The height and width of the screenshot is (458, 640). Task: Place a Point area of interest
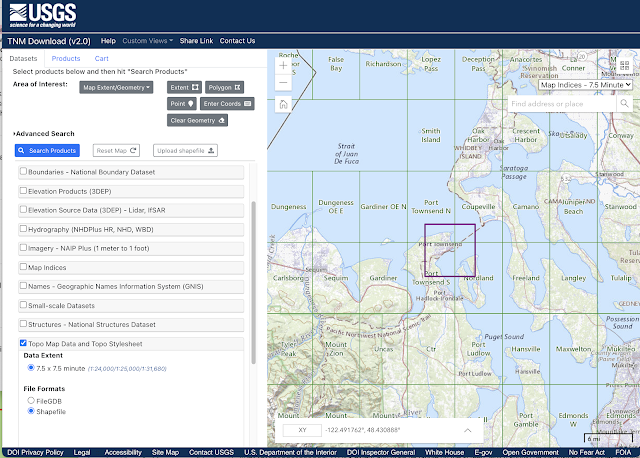[182, 104]
